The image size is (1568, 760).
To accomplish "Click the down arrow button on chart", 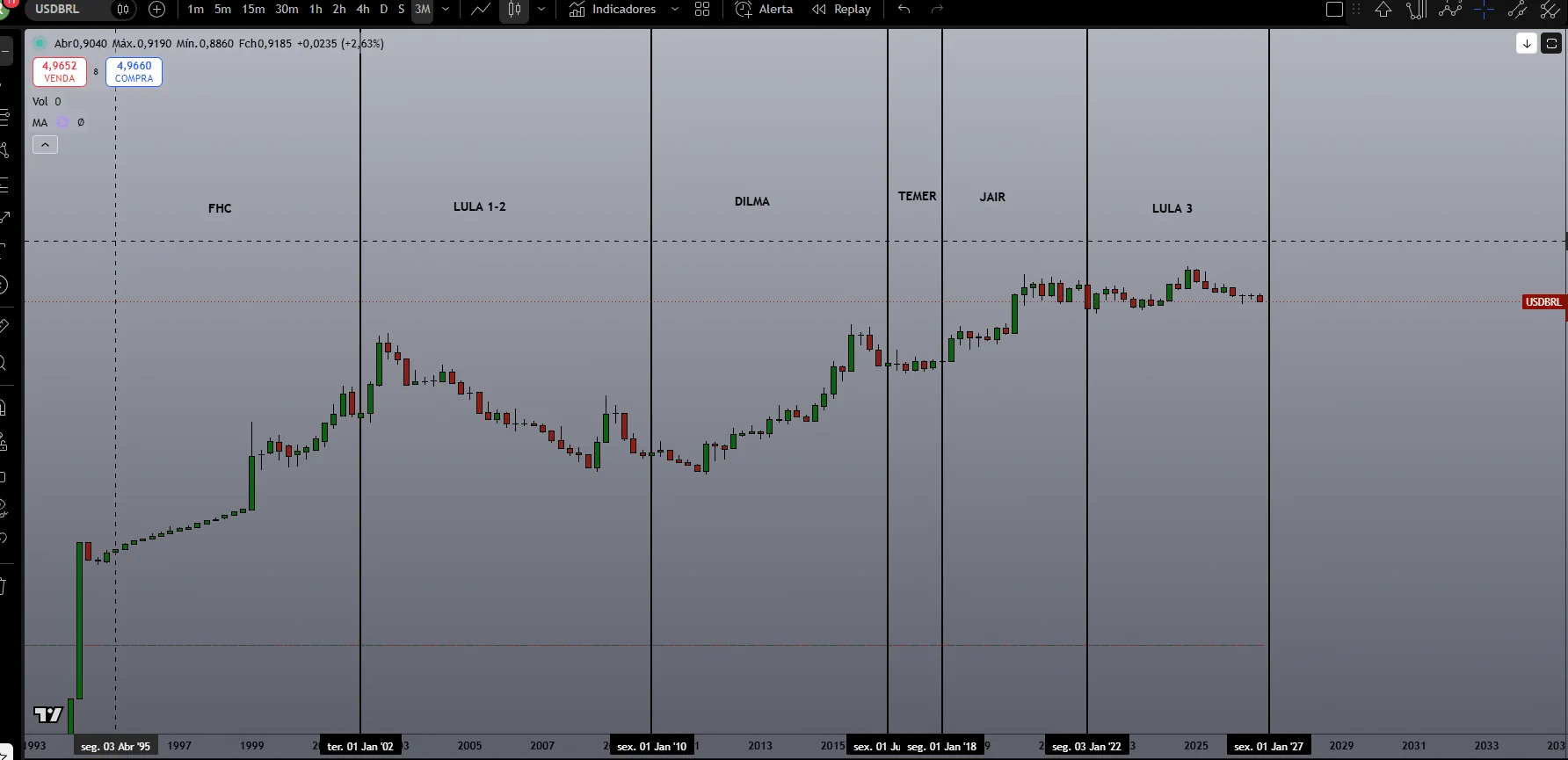I will pyautogui.click(x=1527, y=43).
